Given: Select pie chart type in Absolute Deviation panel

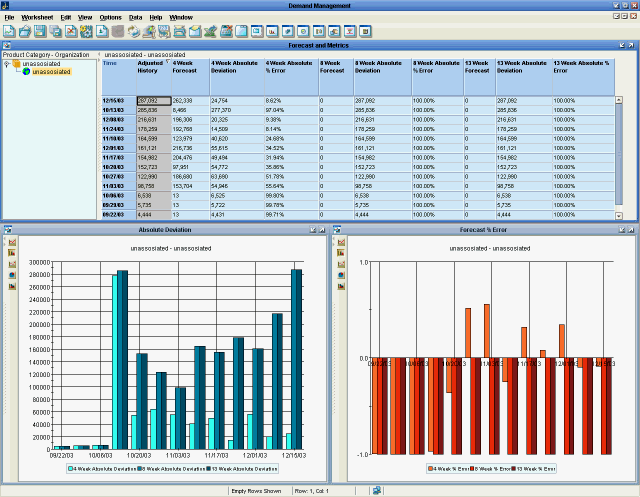Looking at the screenshot, I should click(12, 275).
